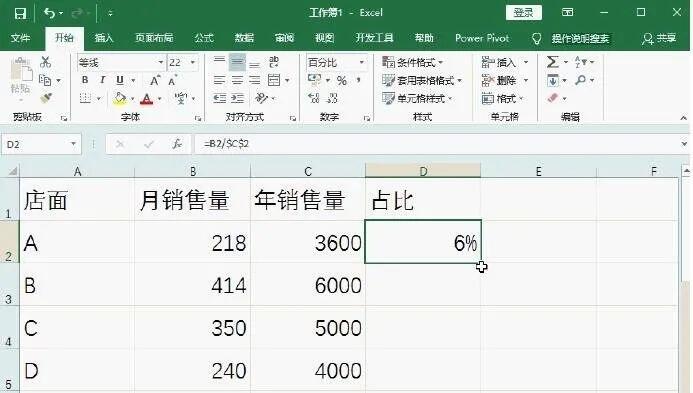Viewport: 693px width, 393px height.
Task: Copy selection using the copy icon
Action: 45,80
